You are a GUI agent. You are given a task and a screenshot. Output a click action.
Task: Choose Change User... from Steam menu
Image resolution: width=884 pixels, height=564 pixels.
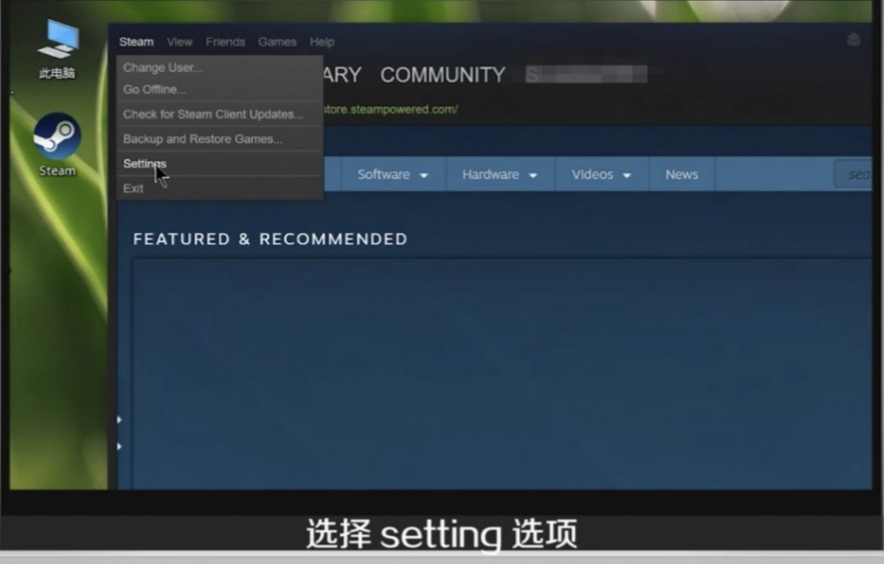[220, 67]
